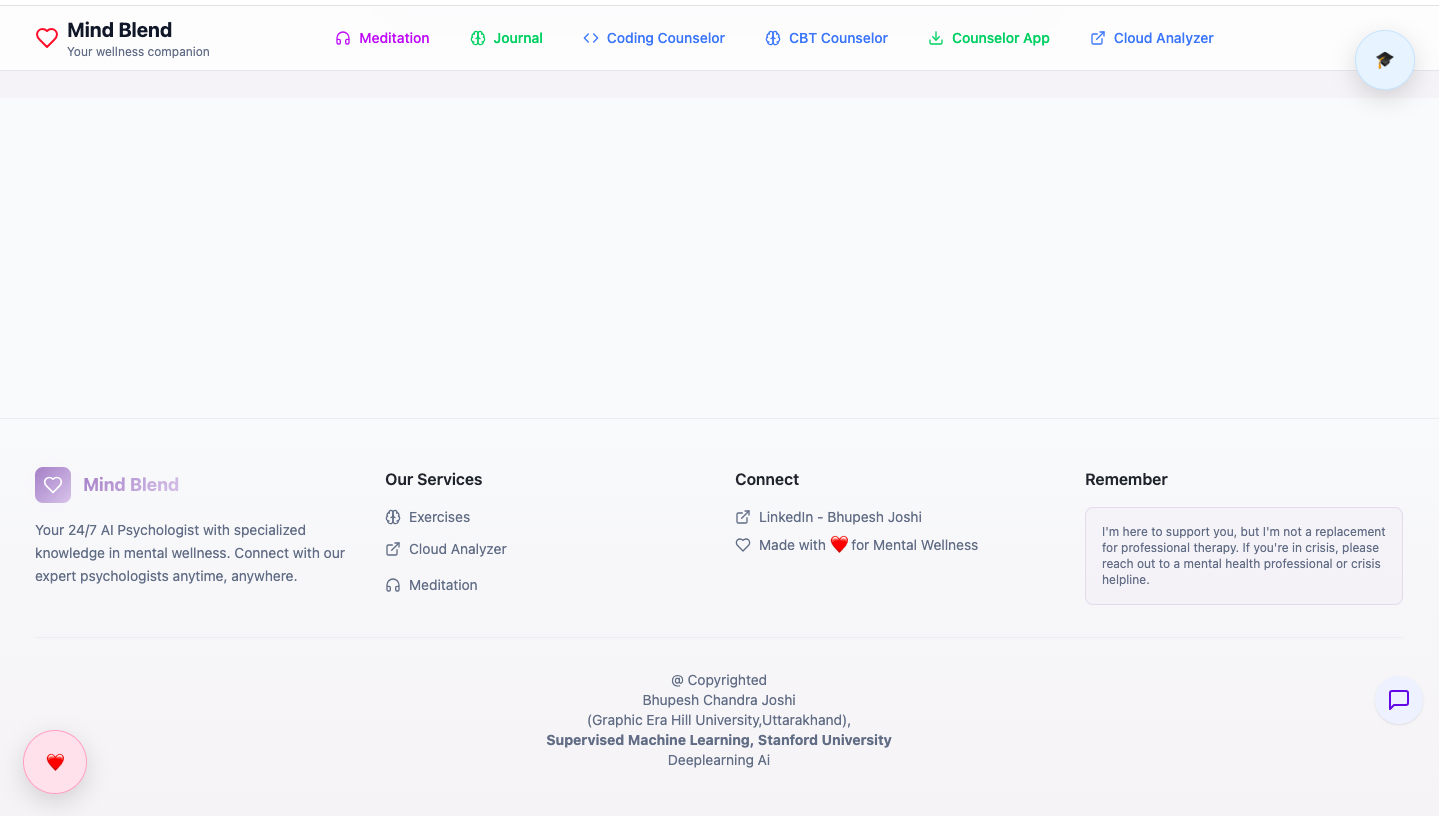Click the code brackets icon beside Coding Counselor
1439x816 pixels.
(591, 38)
